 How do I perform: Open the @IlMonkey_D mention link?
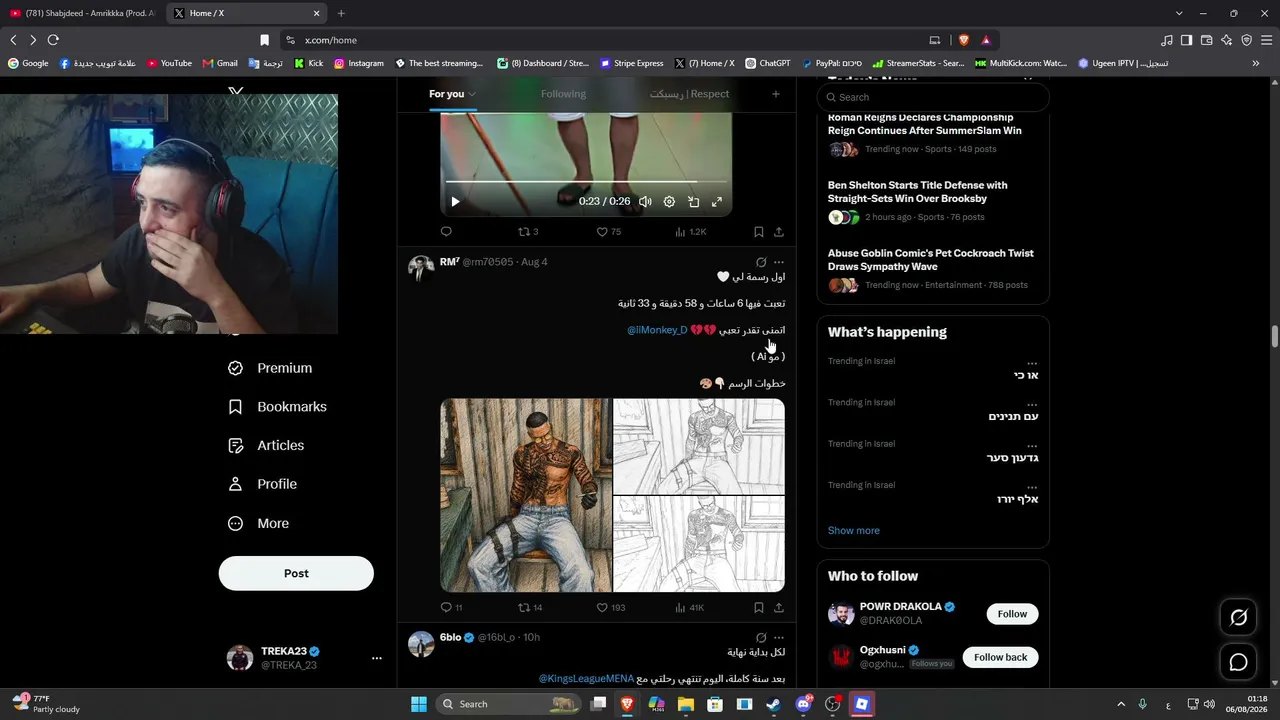click(657, 330)
